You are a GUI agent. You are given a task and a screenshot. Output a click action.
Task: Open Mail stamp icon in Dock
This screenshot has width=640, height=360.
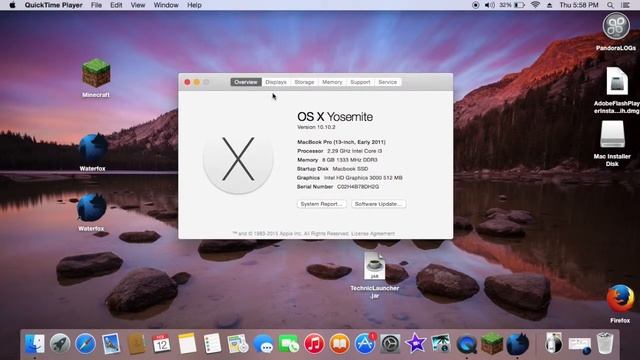click(x=111, y=344)
